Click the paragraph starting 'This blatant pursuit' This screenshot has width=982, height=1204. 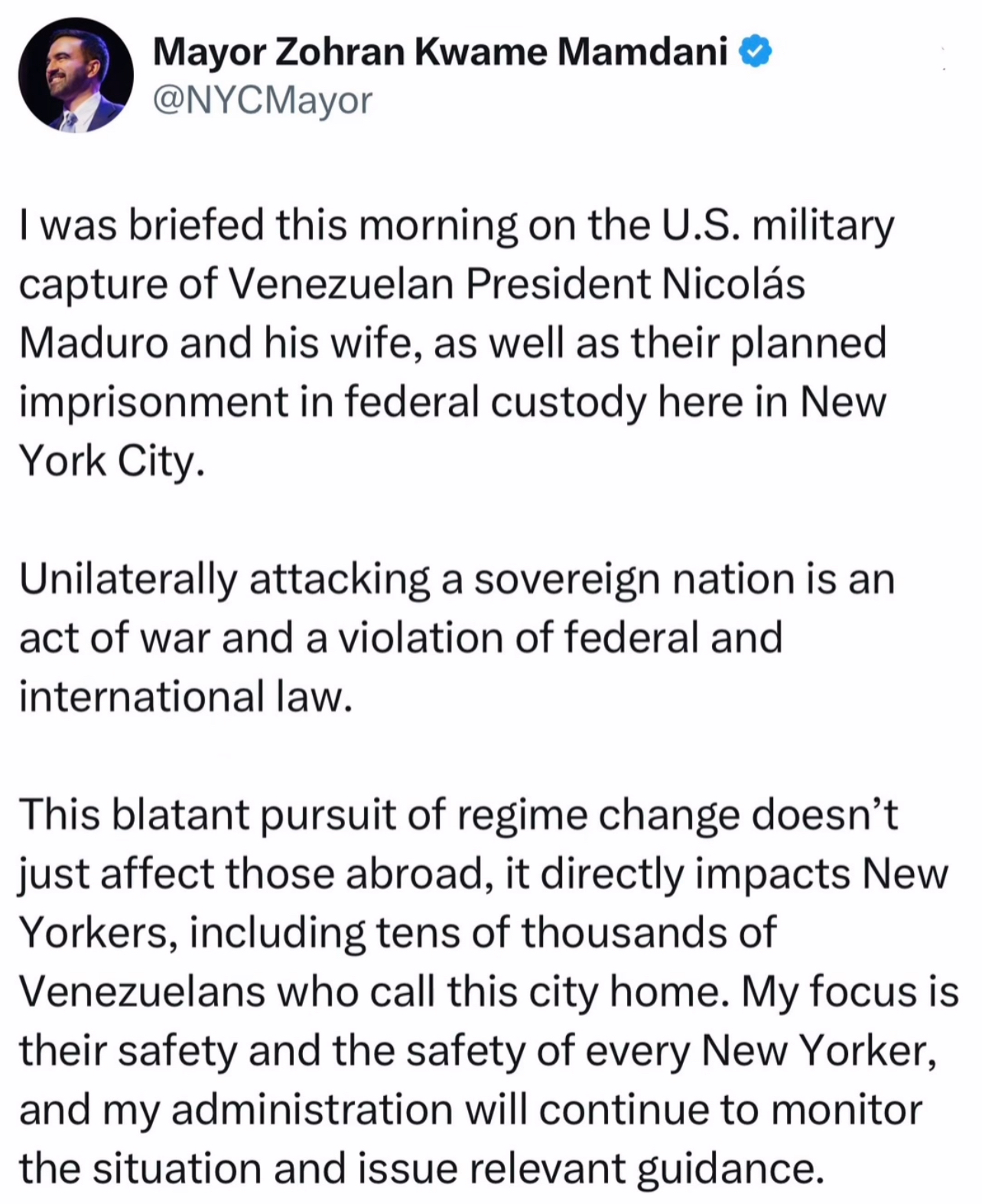487,991
